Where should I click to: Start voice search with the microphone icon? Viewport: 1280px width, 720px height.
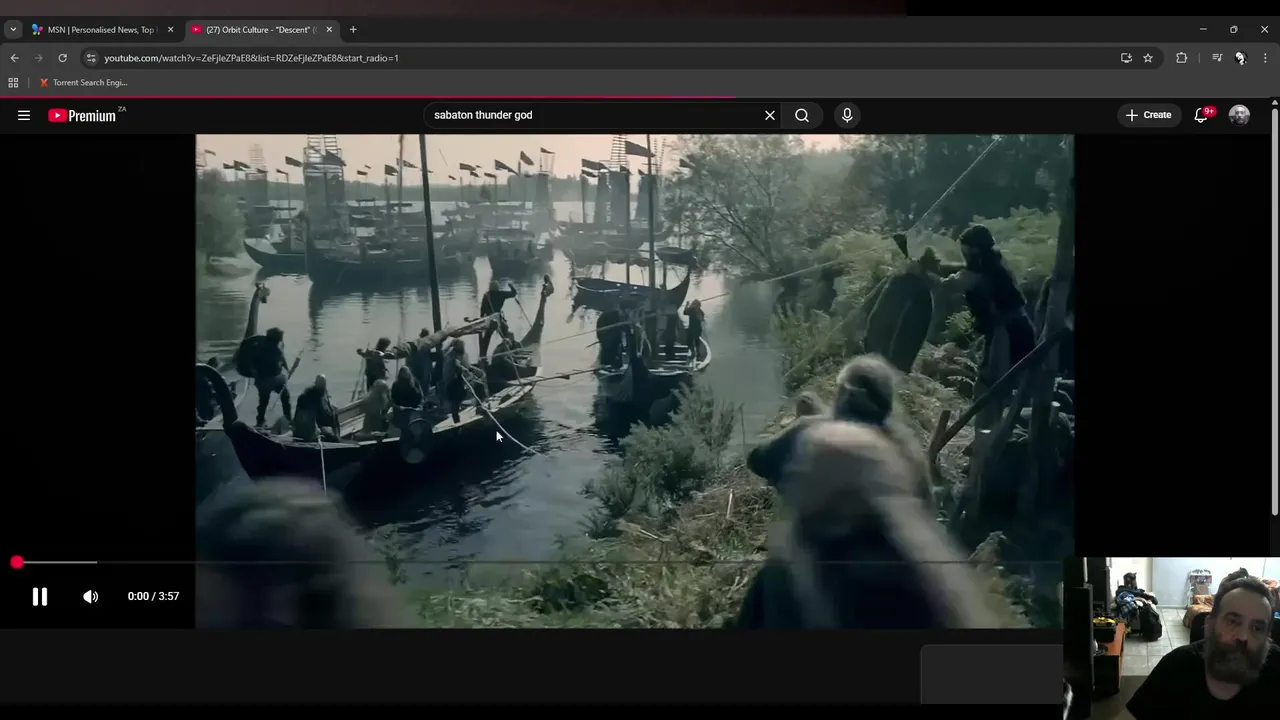tap(847, 115)
